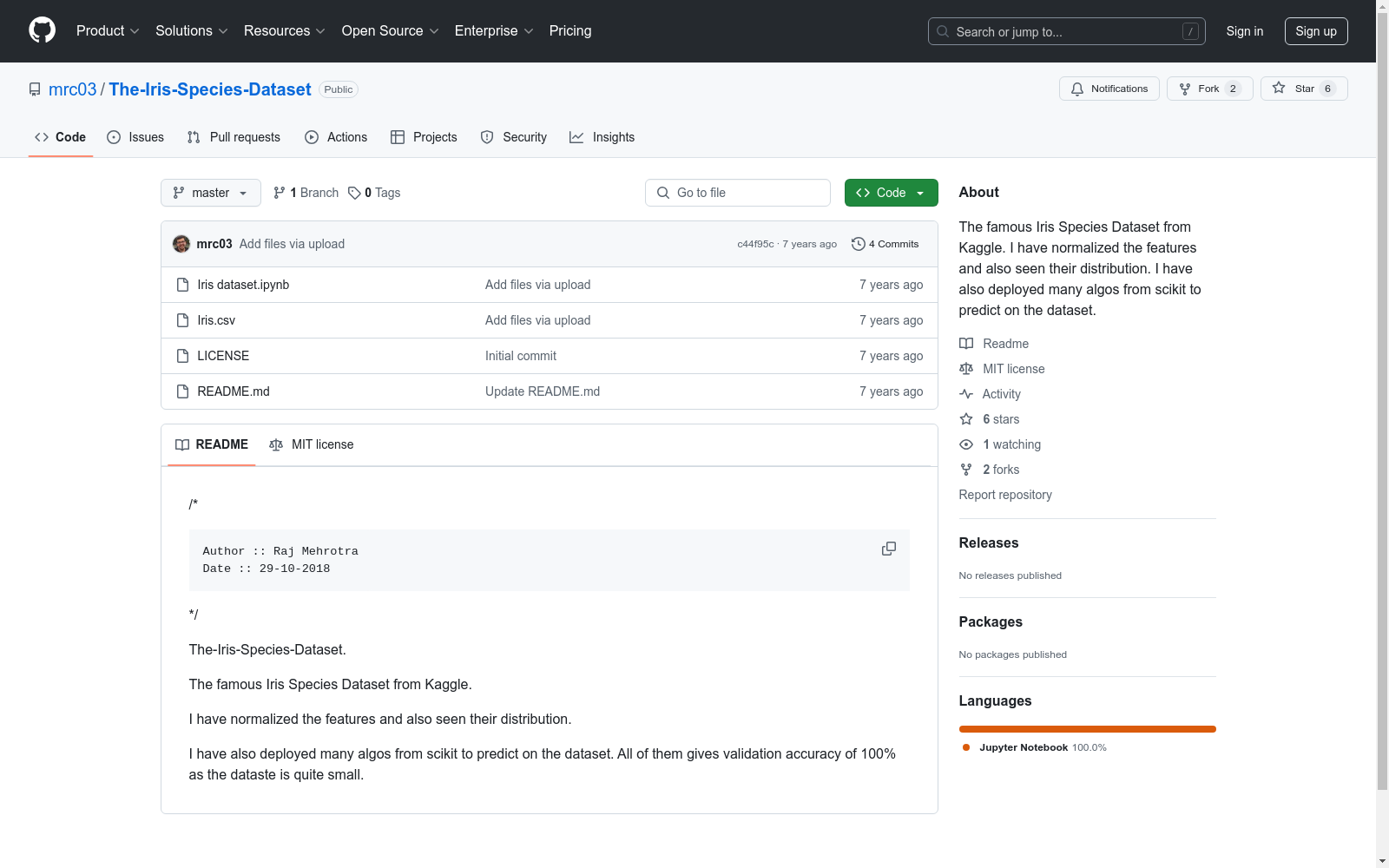Open The-Iris-Species-Dataset repository link
The image size is (1389, 868).
[x=210, y=89]
